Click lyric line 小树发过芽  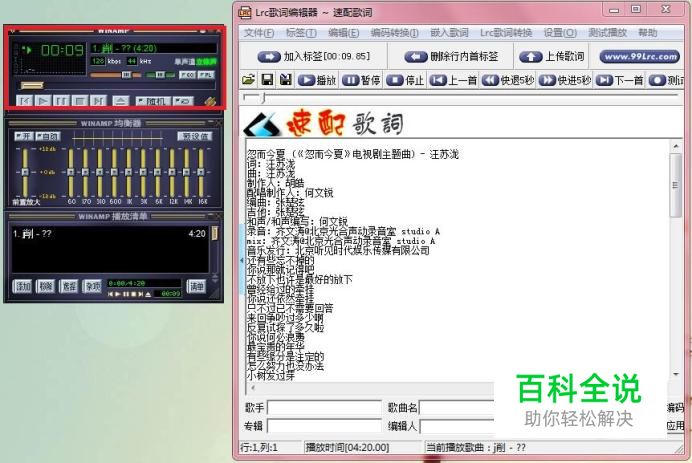tap(271, 376)
